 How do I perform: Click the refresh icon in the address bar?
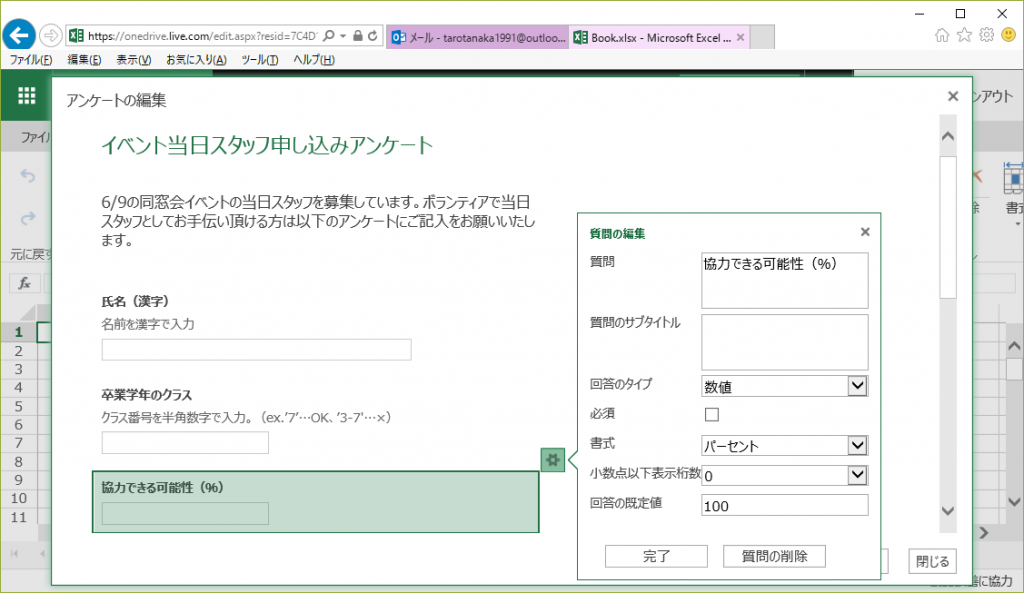[x=372, y=35]
